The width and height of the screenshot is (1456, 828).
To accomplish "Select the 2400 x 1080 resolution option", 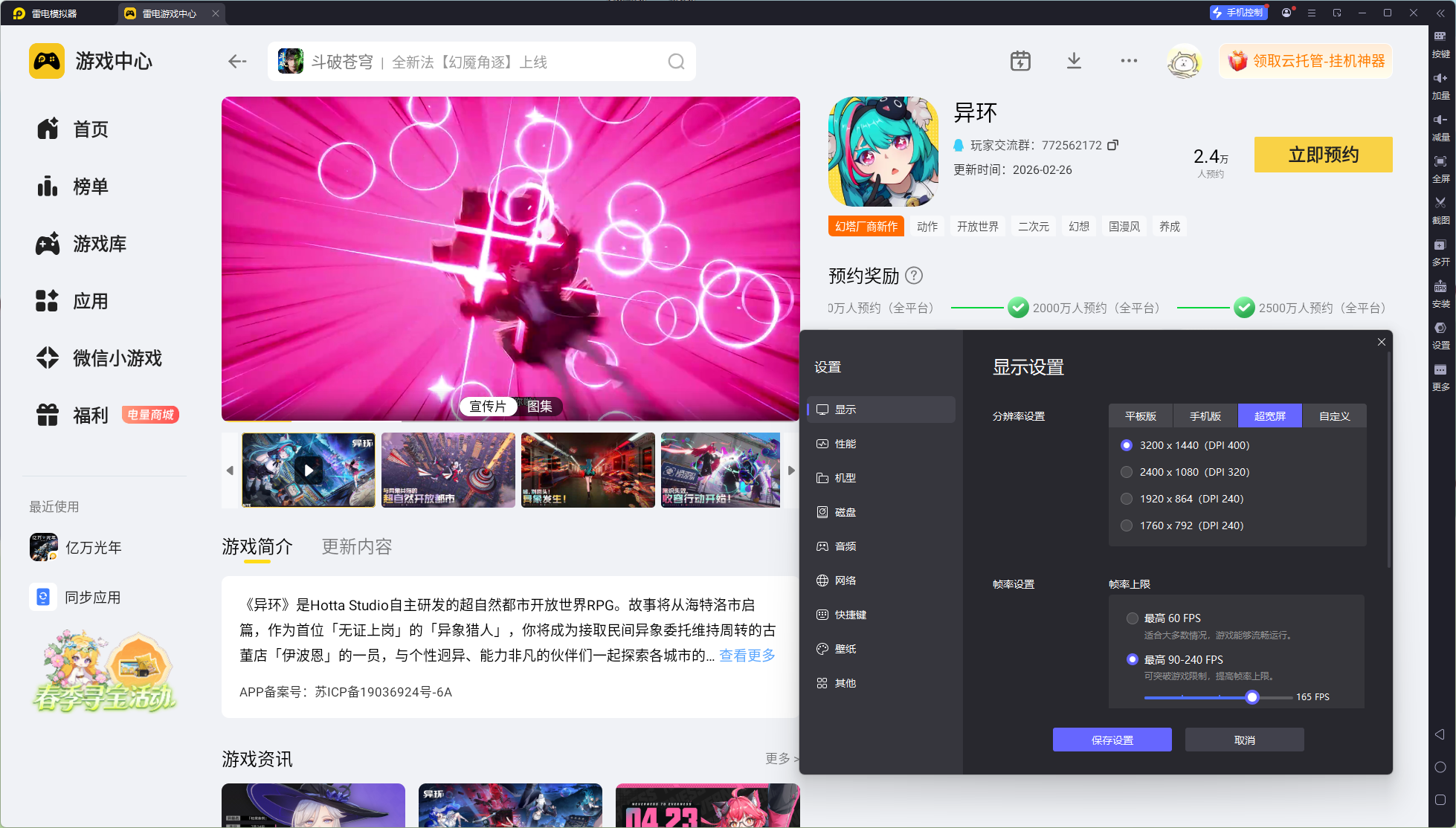I will point(1127,472).
